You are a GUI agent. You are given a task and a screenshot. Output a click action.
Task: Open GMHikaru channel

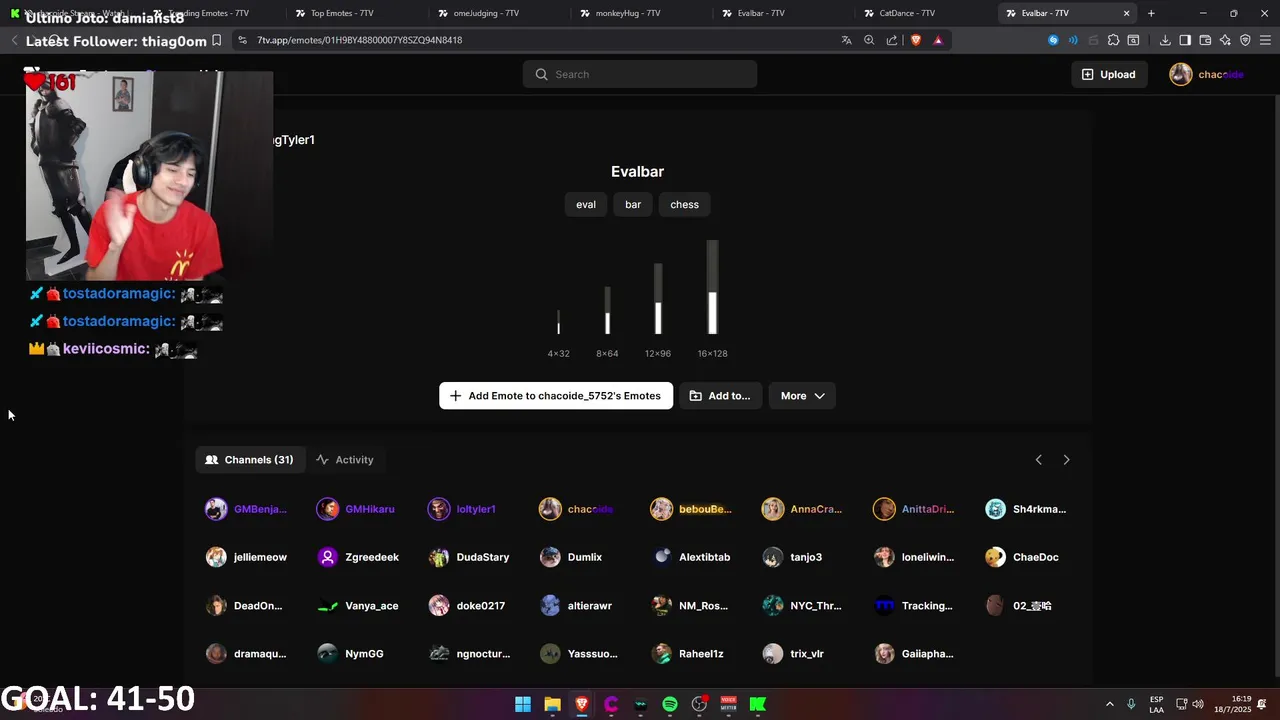tap(356, 509)
